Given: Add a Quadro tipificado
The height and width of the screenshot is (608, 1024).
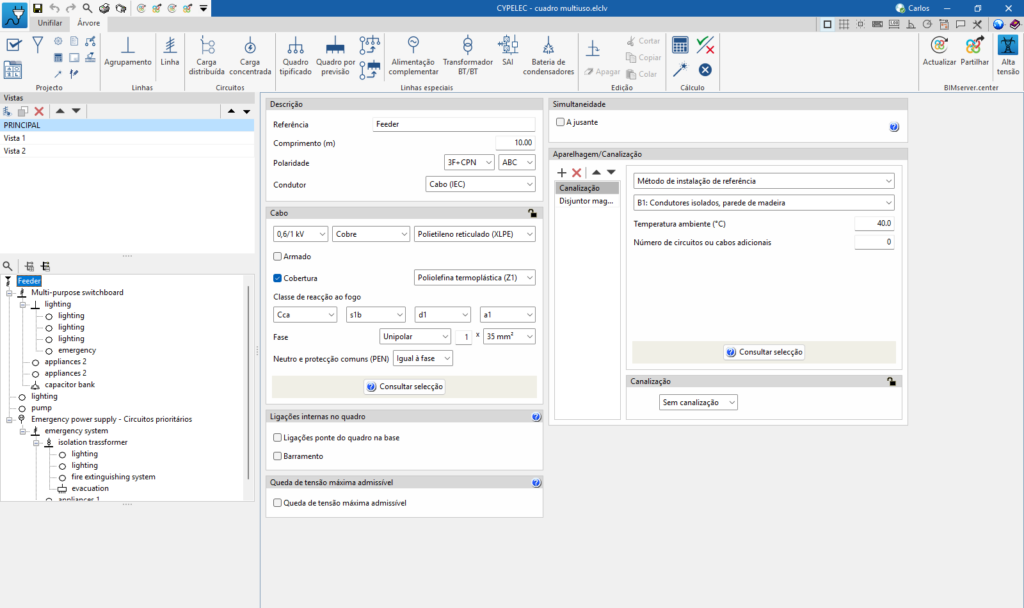Looking at the screenshot, I should (296, 55).
